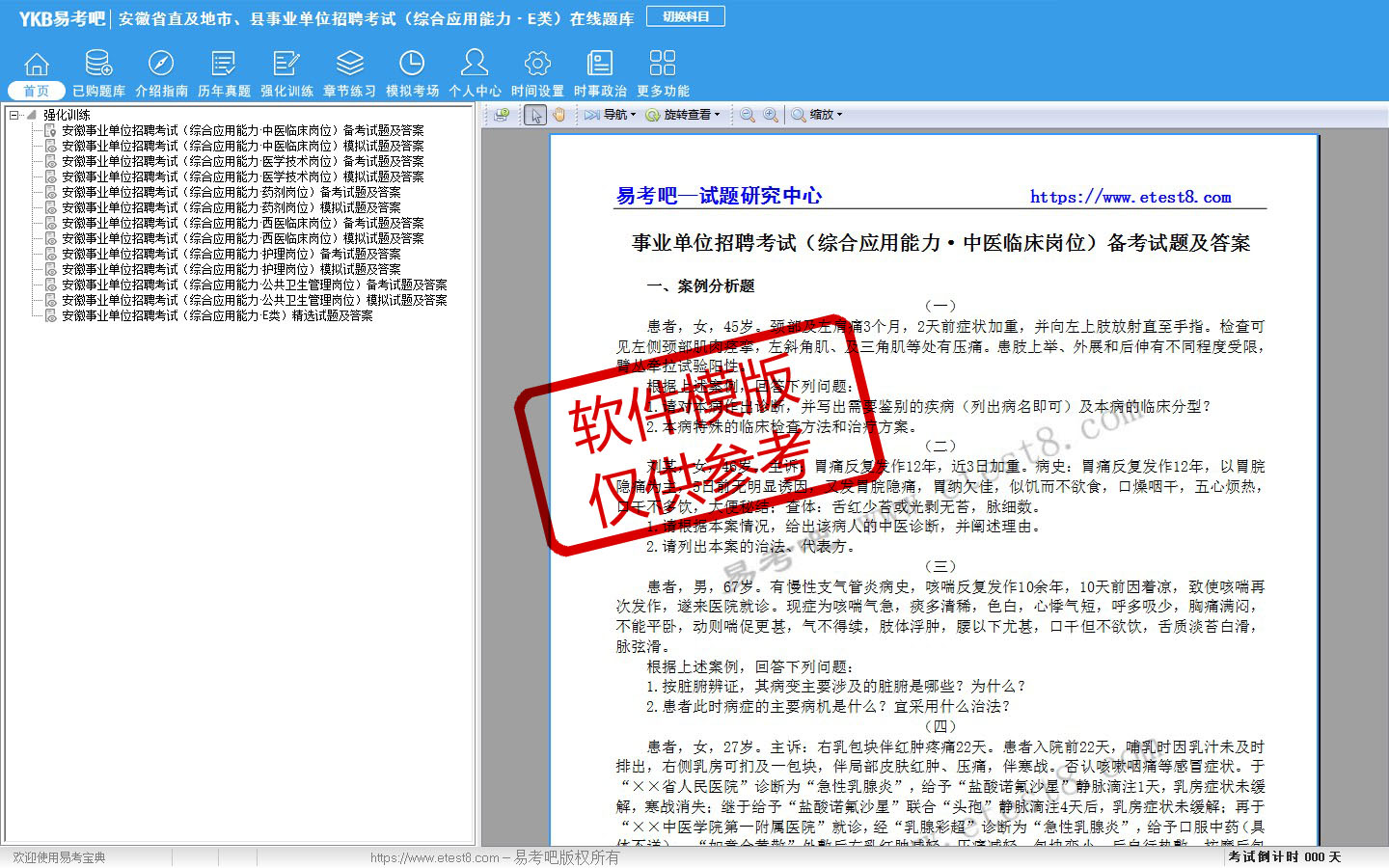1389x868 pixels.
Task: Open the 介绍指南 compass icon
Action: click(161, 65)
